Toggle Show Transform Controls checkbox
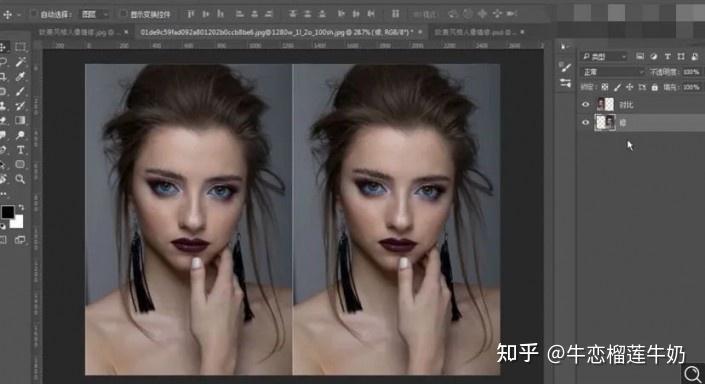The image size is (705, 384). [124, 14]
